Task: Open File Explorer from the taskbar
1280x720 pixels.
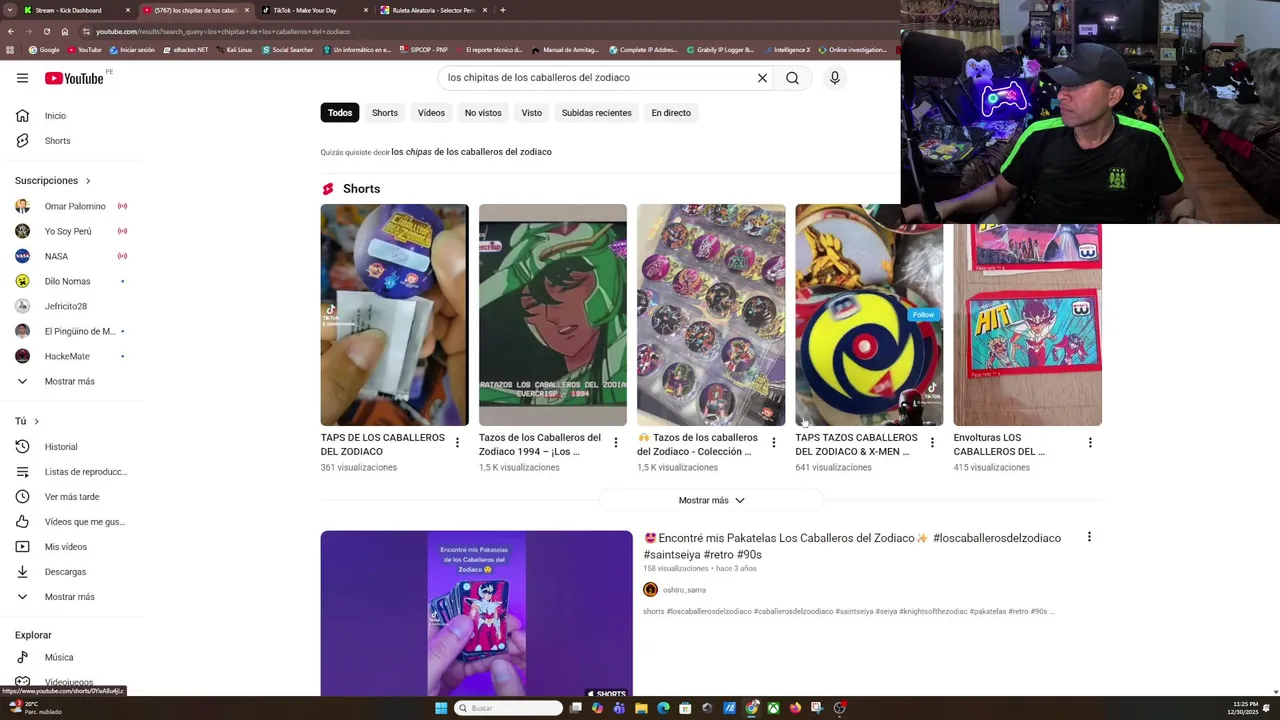Action: point(641,708)
